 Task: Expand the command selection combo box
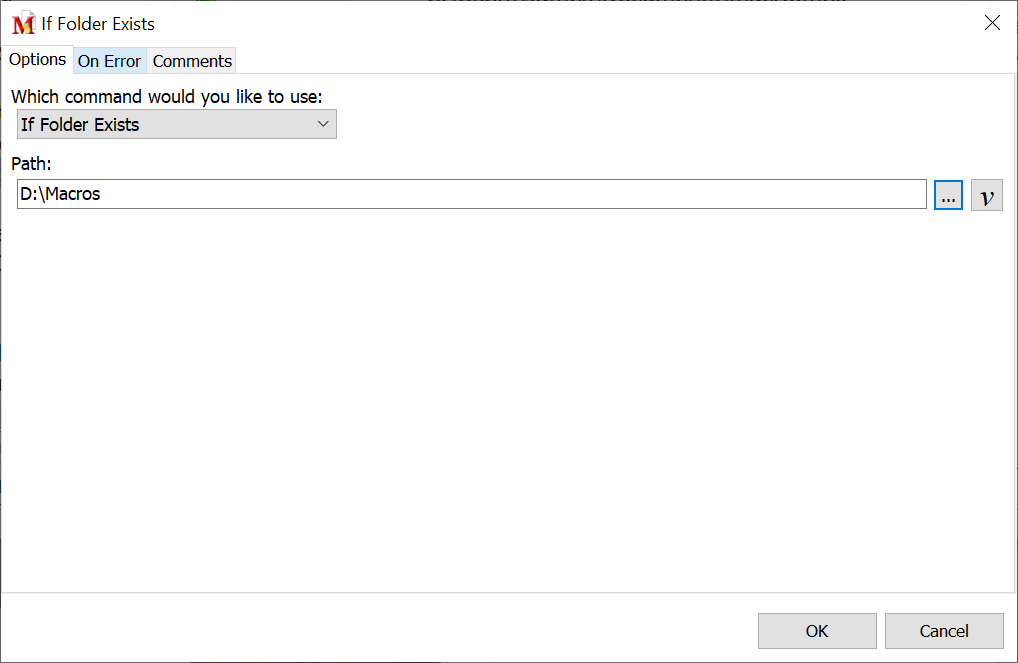tap(177, 125)
